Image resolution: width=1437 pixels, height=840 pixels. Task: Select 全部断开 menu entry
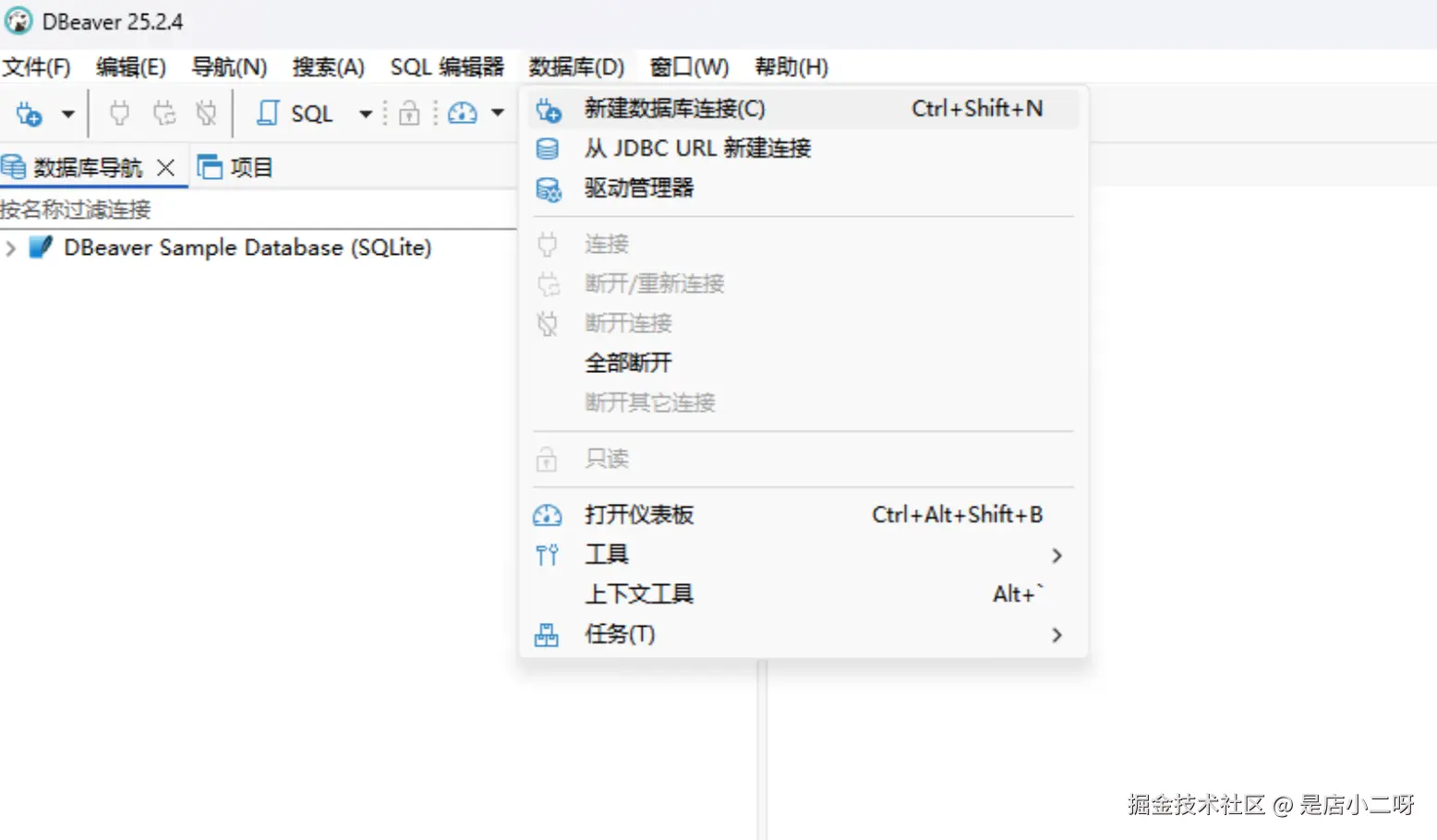[x=803, y=363]
